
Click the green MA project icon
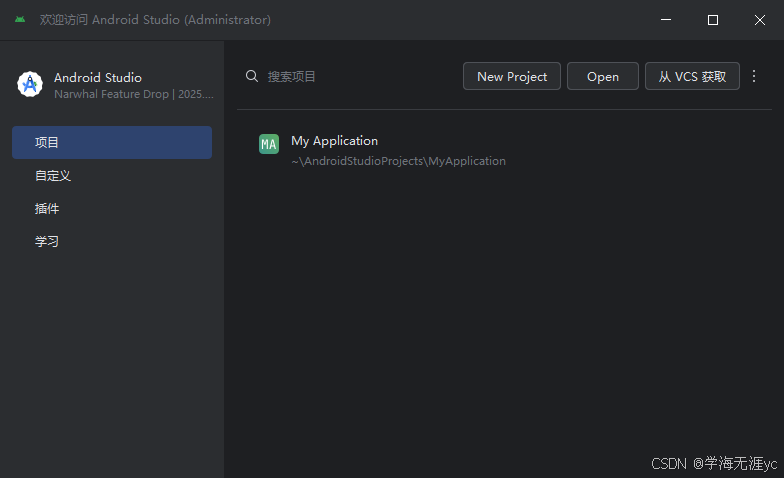click(x=268, y=144)
